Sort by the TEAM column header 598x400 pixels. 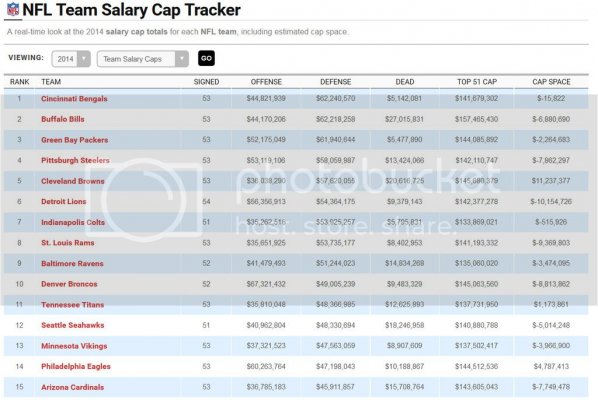click(x=51, y=82)
